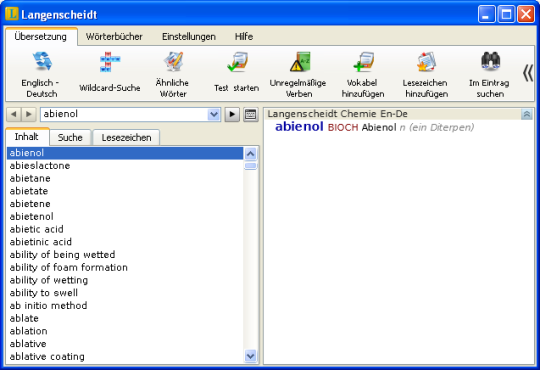Open the Wörterbücher tab
The height and width of the screenshot is (370, 540).
[x=114, y=37]
